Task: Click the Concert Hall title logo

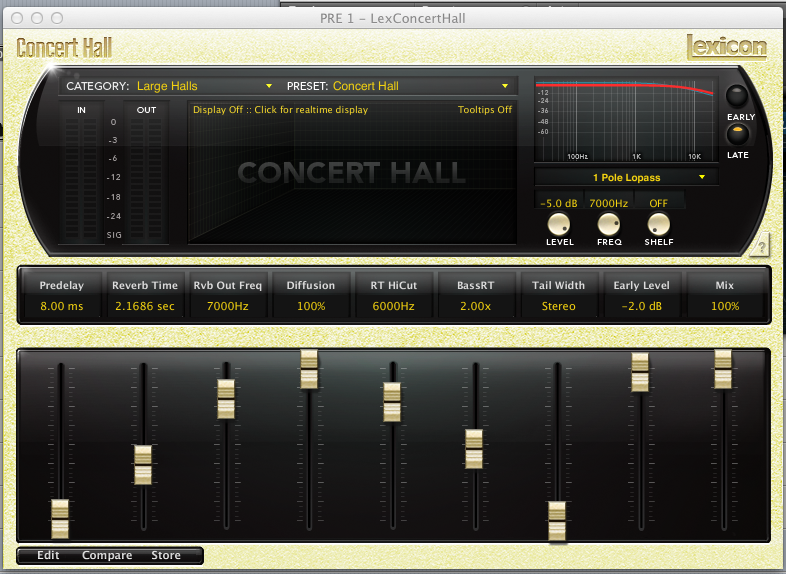Action: coord(64,48)
